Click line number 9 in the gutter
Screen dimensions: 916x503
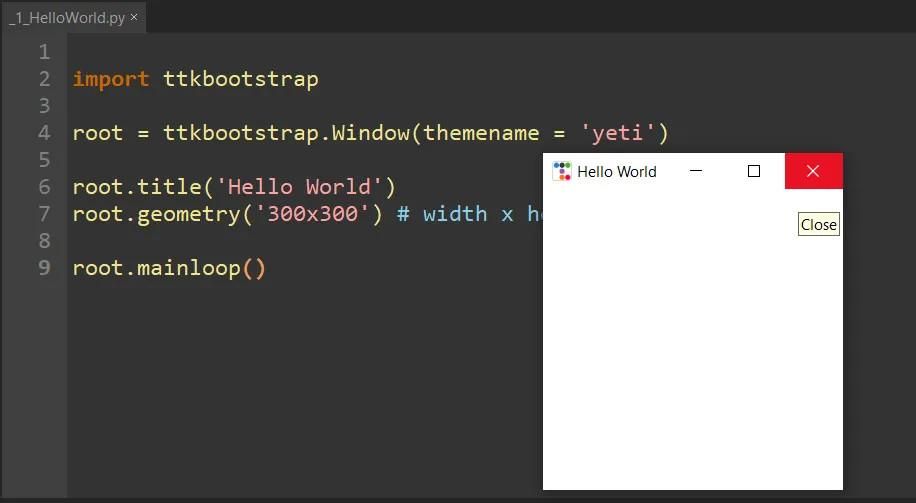coord(44,268)
